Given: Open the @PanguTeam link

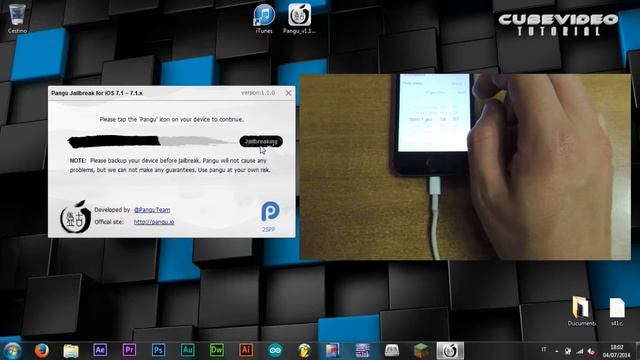Looking at the screenshot, I should [152, 210].
